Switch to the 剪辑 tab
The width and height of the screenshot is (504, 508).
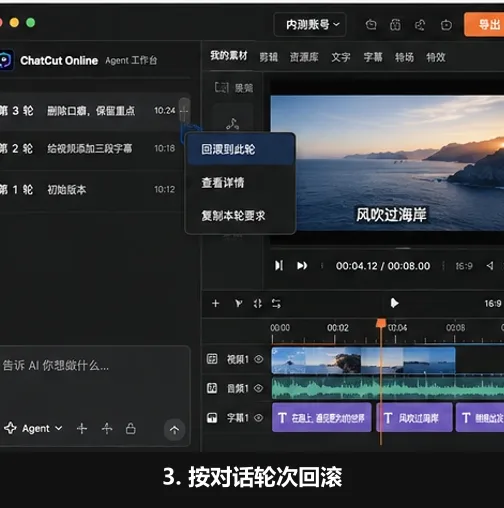[x=268, y=57]
